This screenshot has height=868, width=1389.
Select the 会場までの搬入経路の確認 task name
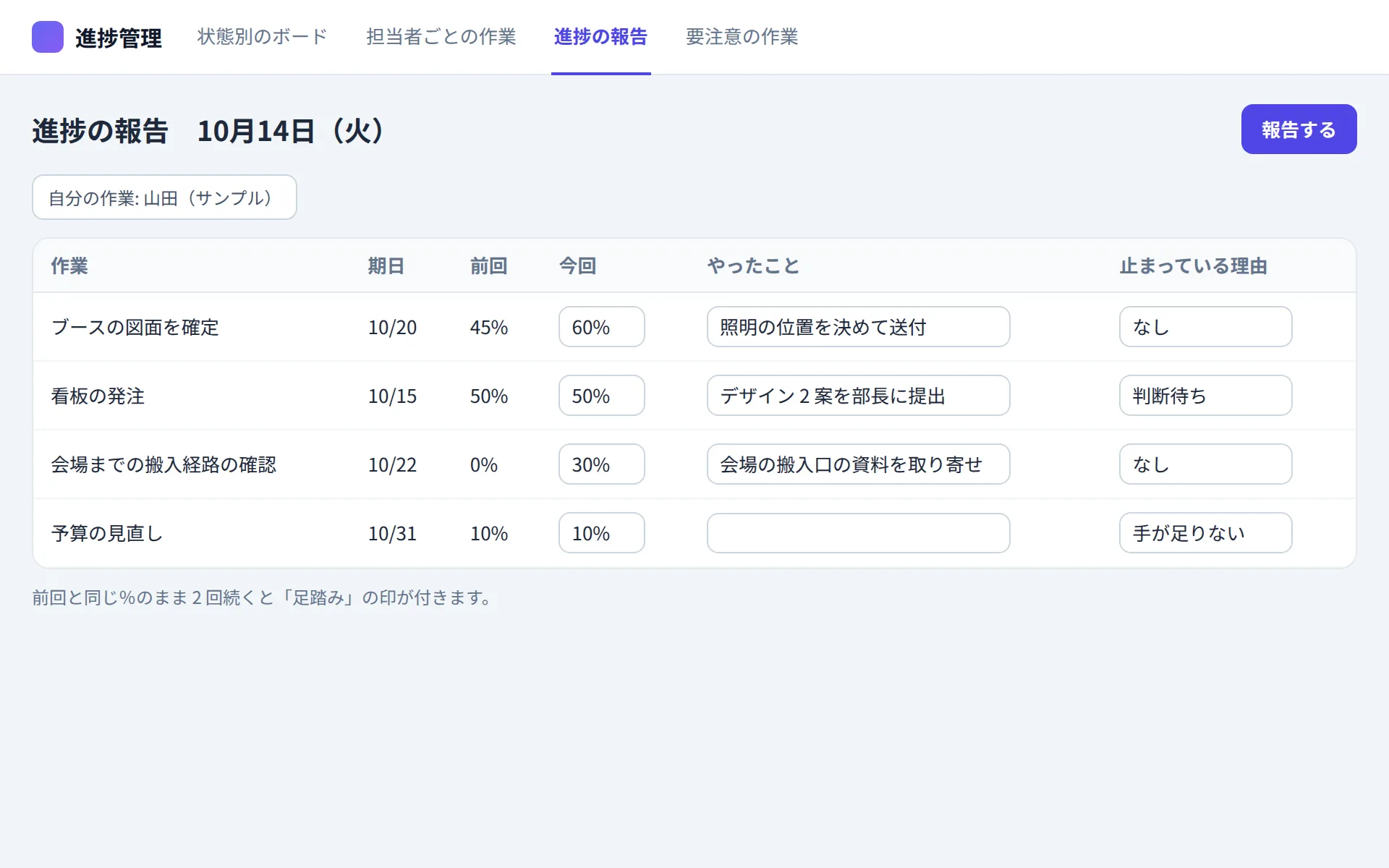[x=163, y=465]
